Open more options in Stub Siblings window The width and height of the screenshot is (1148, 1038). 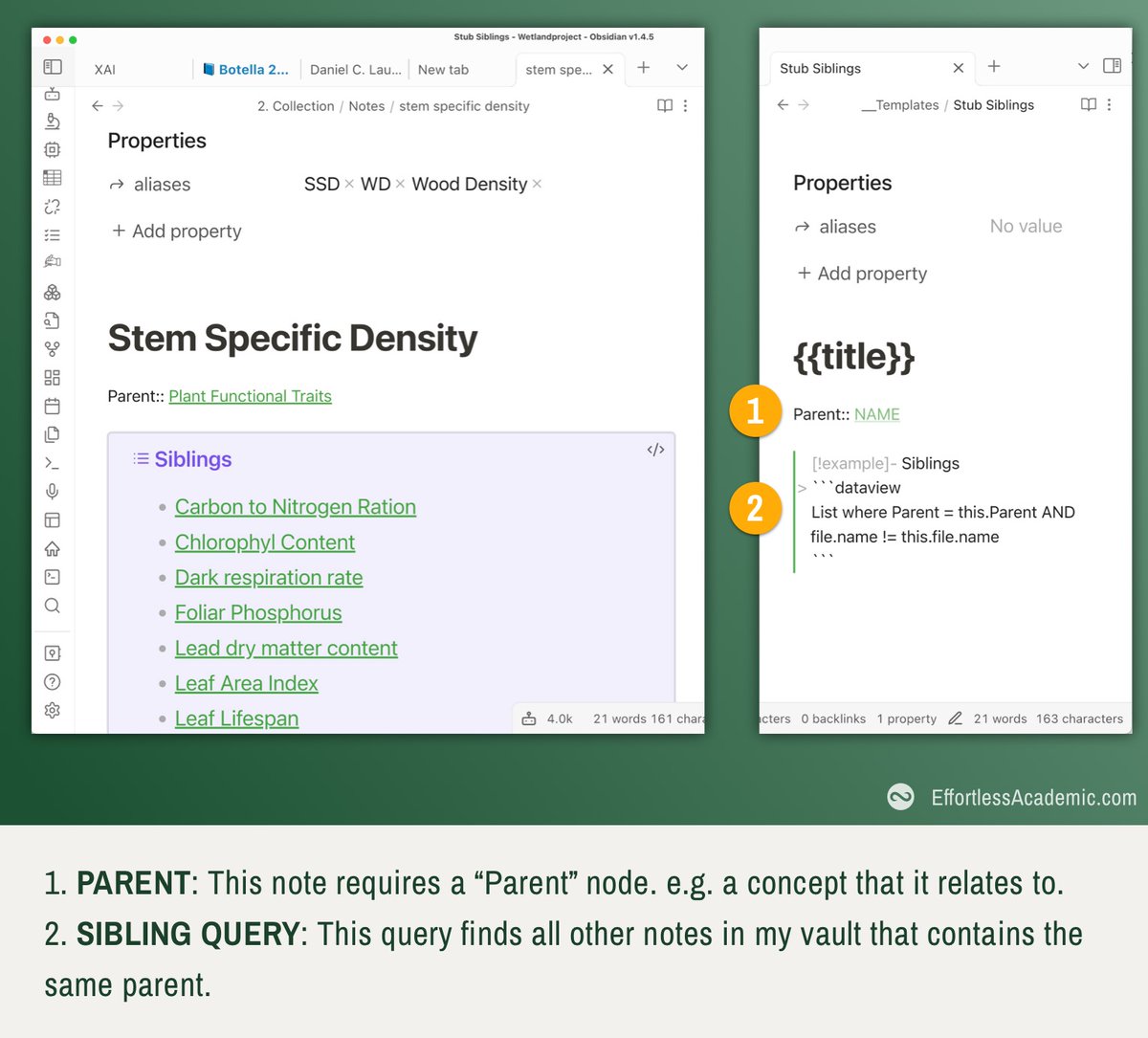coord(1109,105)
